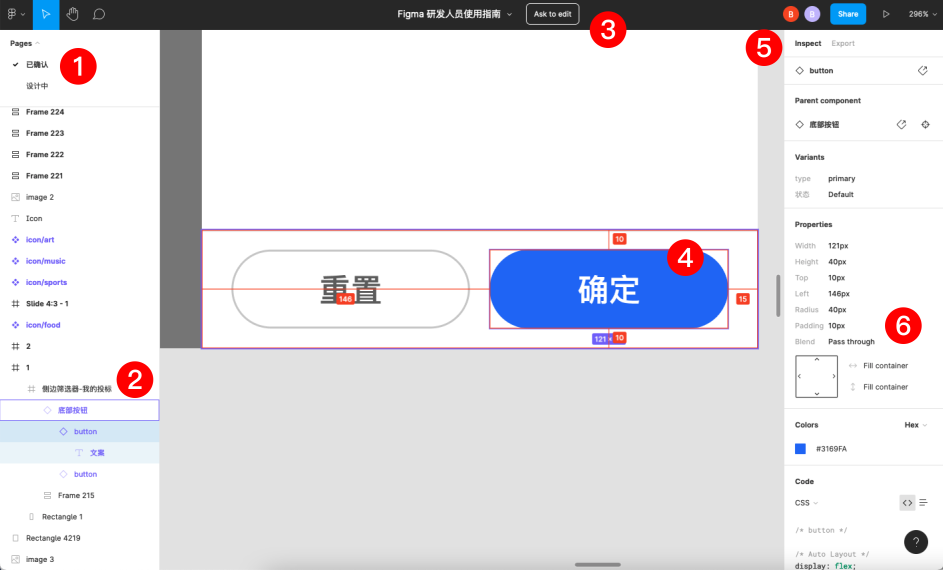Open the CSS code language dropdown
943x570 pixels.
click(806, 503)
